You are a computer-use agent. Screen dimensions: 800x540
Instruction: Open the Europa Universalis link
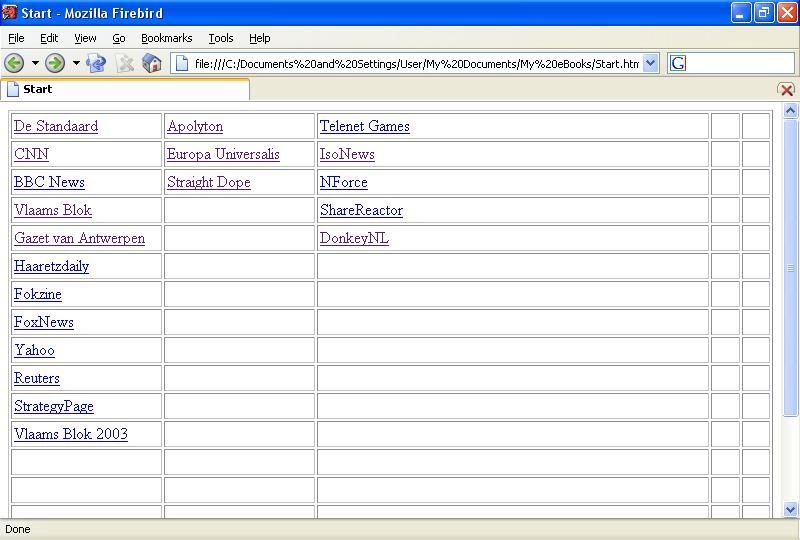coord(223,154)
